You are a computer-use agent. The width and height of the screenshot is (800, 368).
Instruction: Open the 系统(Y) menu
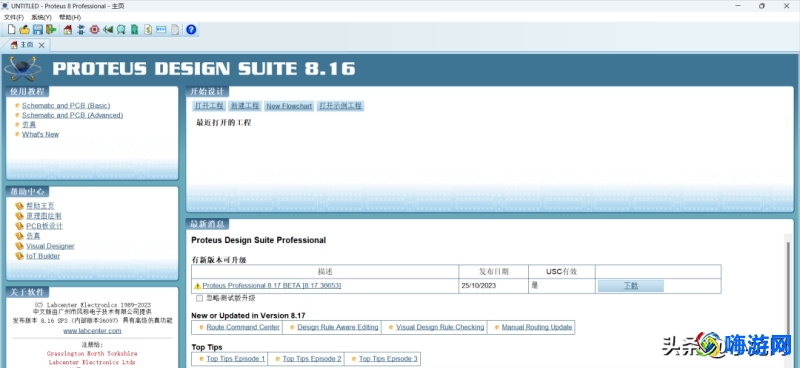pyautogui.click(x=41, y=17)
